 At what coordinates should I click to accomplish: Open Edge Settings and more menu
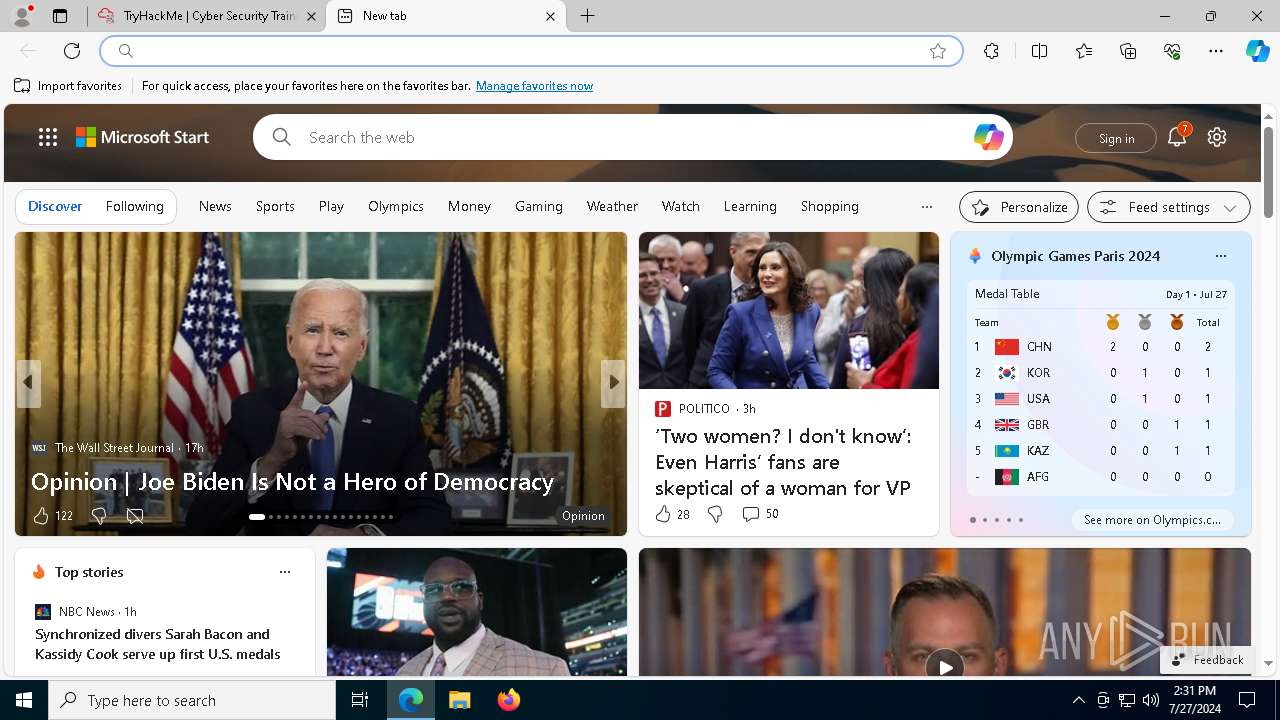(1216, 51)
